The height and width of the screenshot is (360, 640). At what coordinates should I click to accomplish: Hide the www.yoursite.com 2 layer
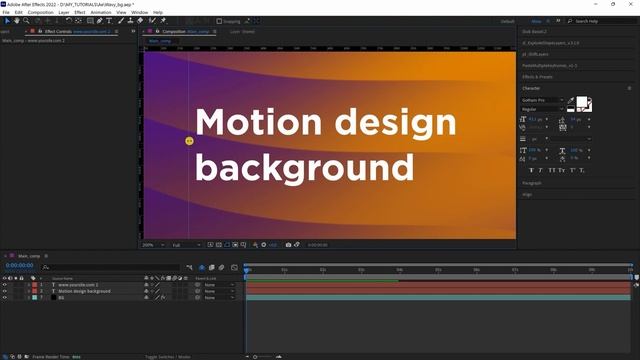coord(4,285)
